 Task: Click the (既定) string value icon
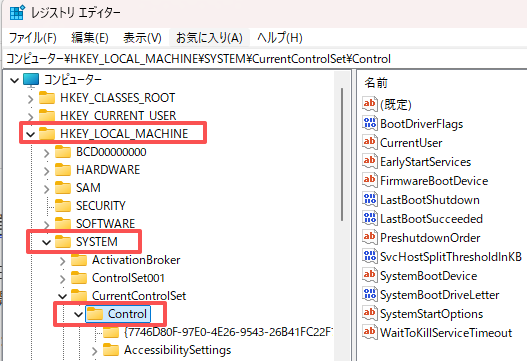pos(370,104)
